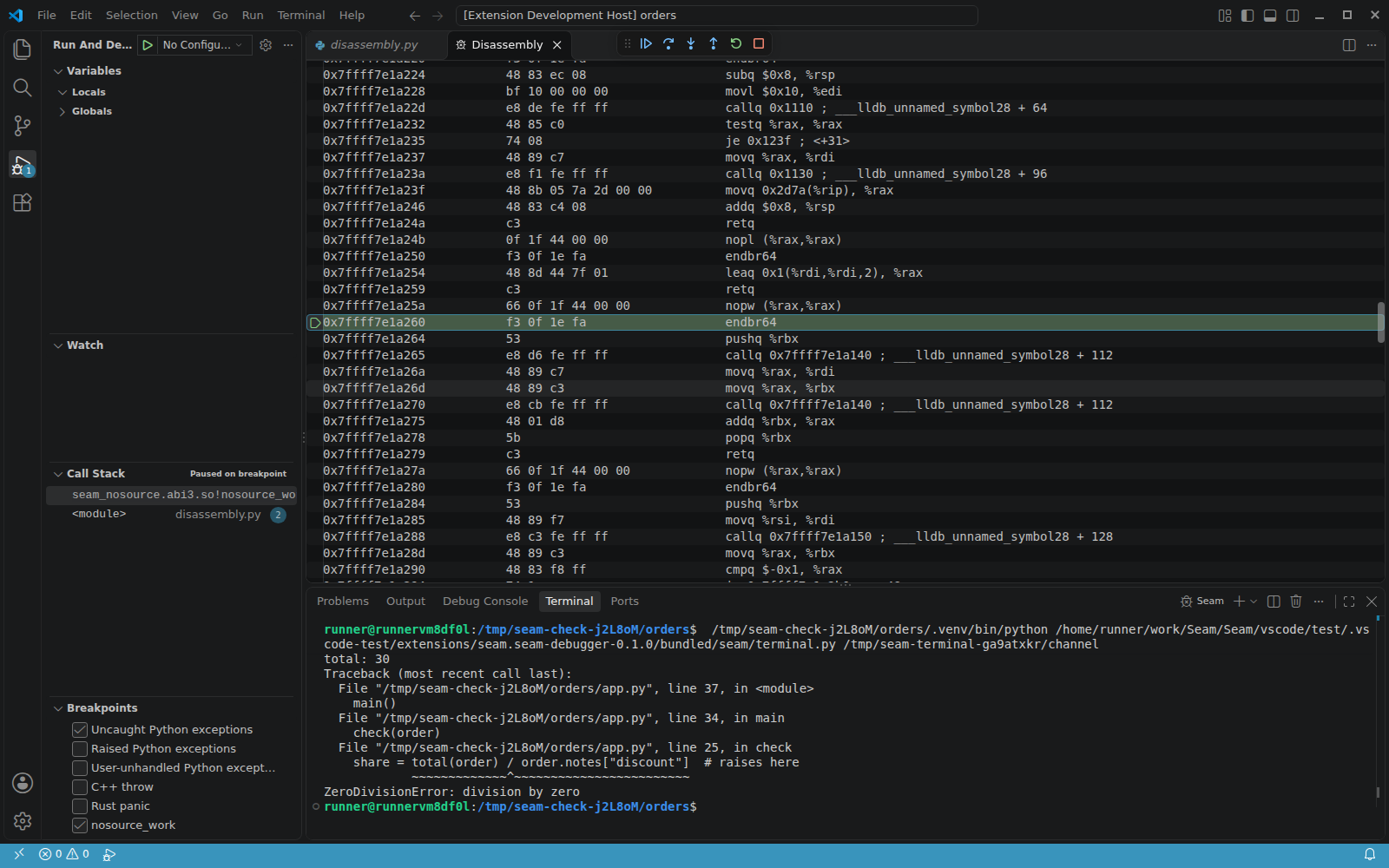1389x868 pixels.
Task: Step over in debug toolbar
Action: (x=668, y=43)
